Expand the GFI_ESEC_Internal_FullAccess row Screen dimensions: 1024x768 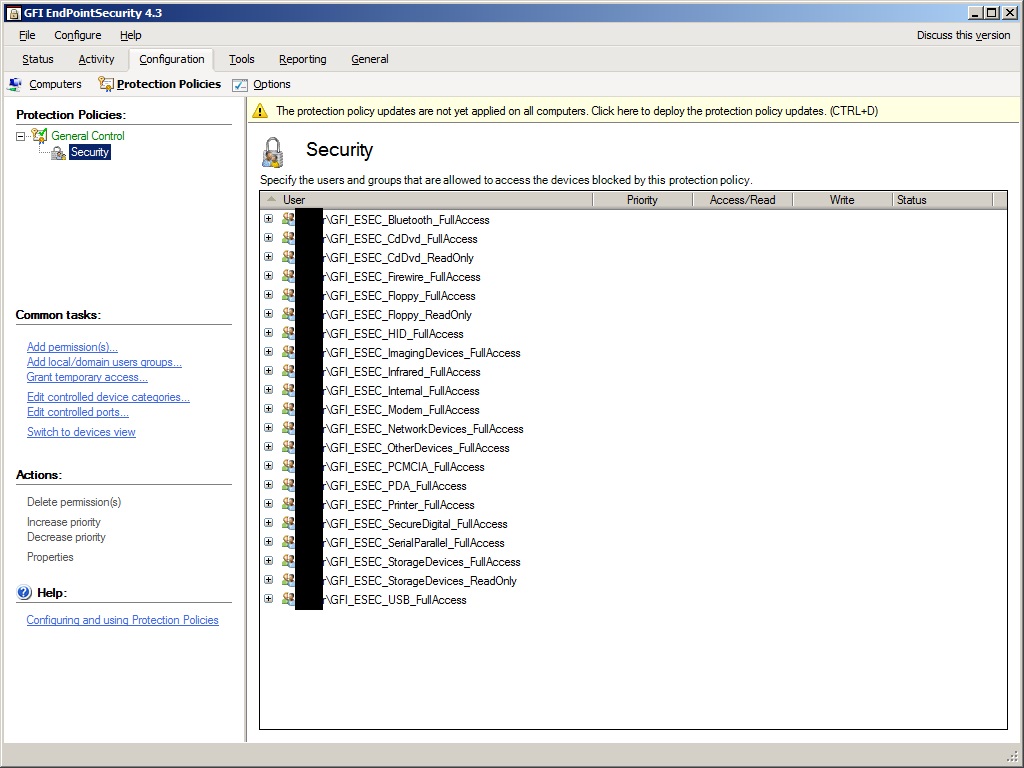click(268, 389)
